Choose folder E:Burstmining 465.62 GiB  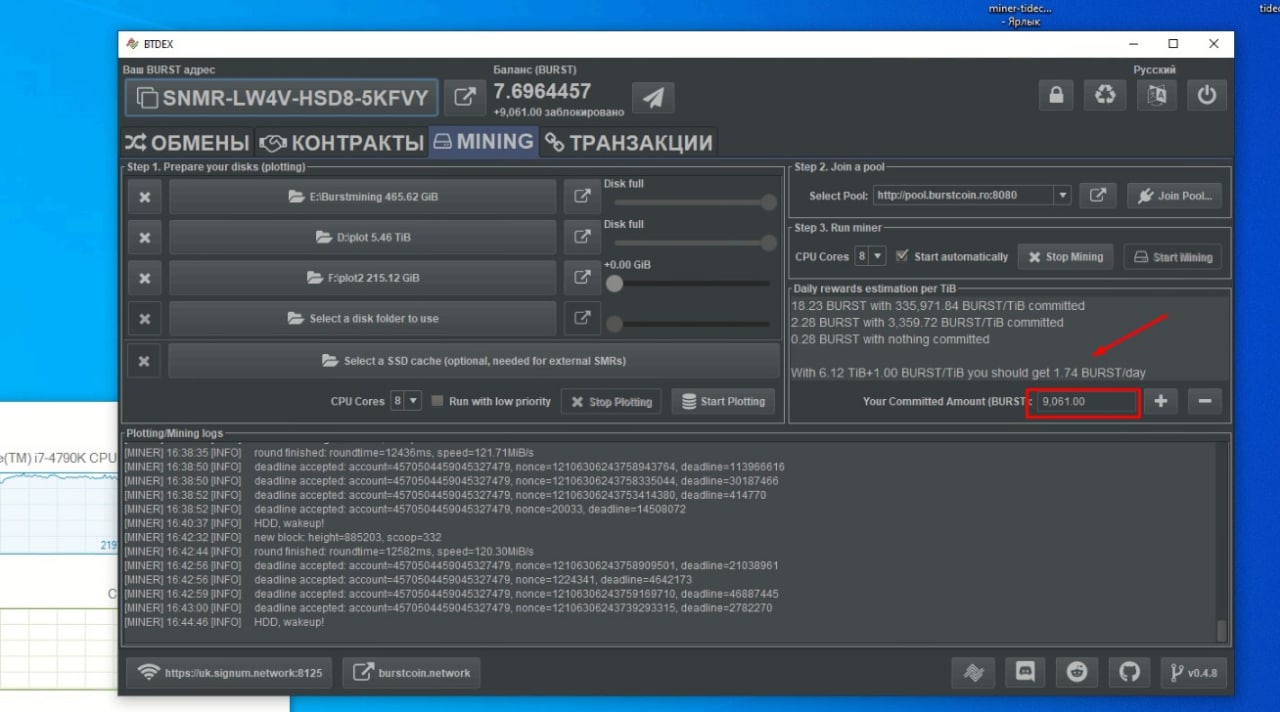pos(362,197)
